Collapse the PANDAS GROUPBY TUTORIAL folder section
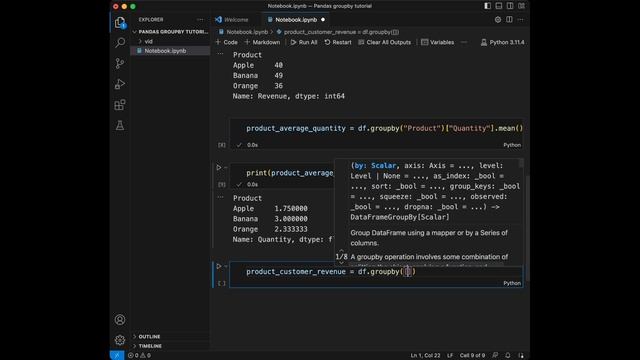 pos(170,32)
